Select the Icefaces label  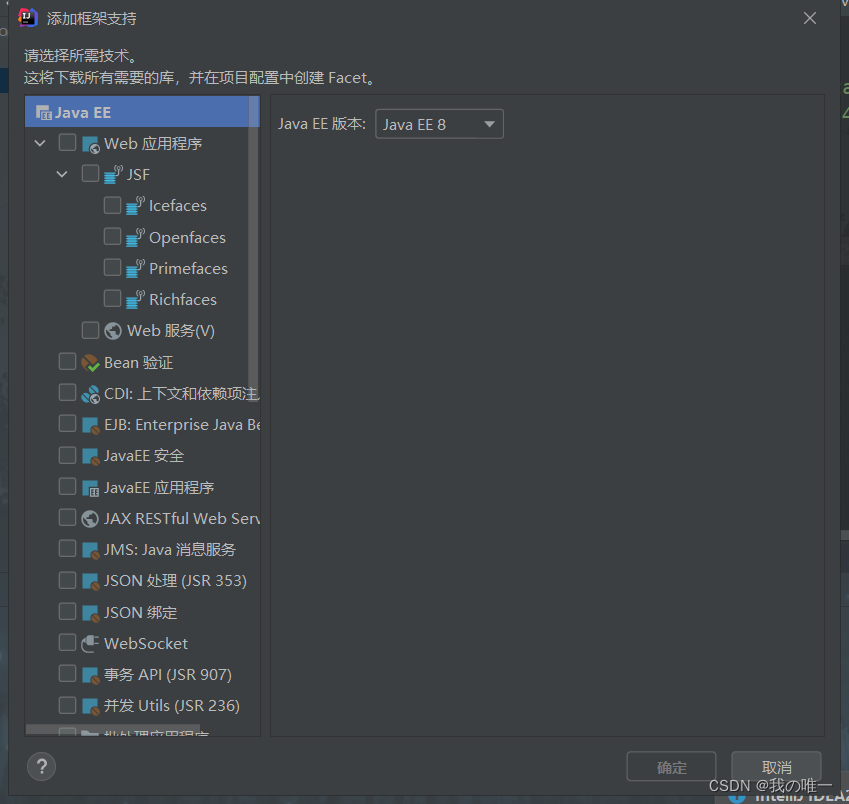tap(178, 206)
